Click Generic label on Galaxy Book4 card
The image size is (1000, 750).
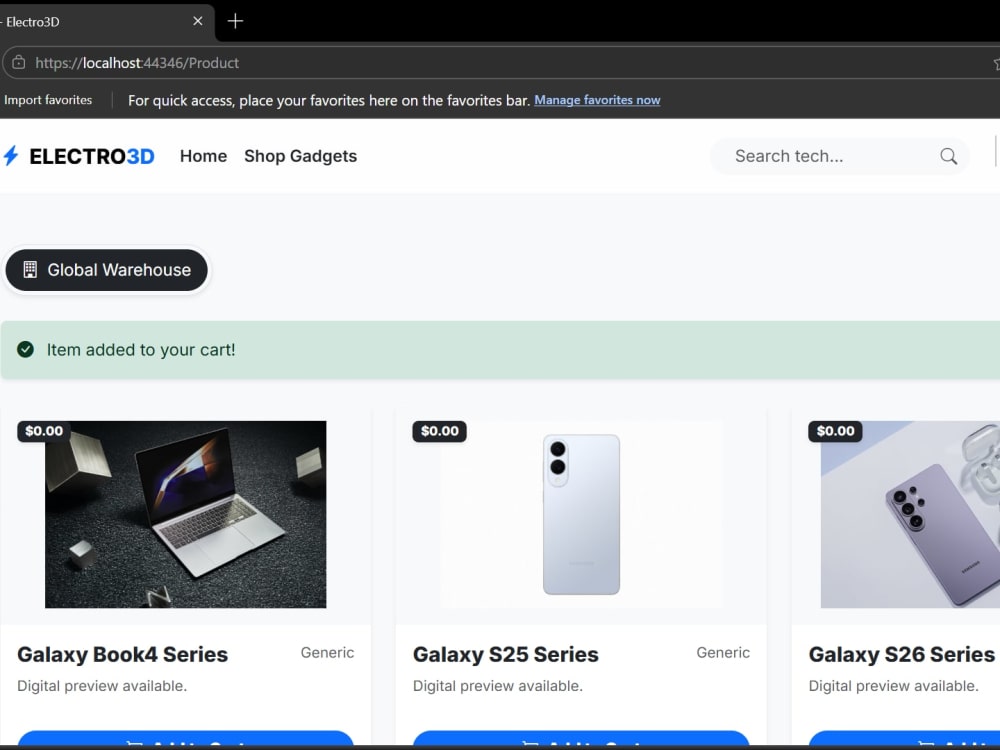[327, 652]
